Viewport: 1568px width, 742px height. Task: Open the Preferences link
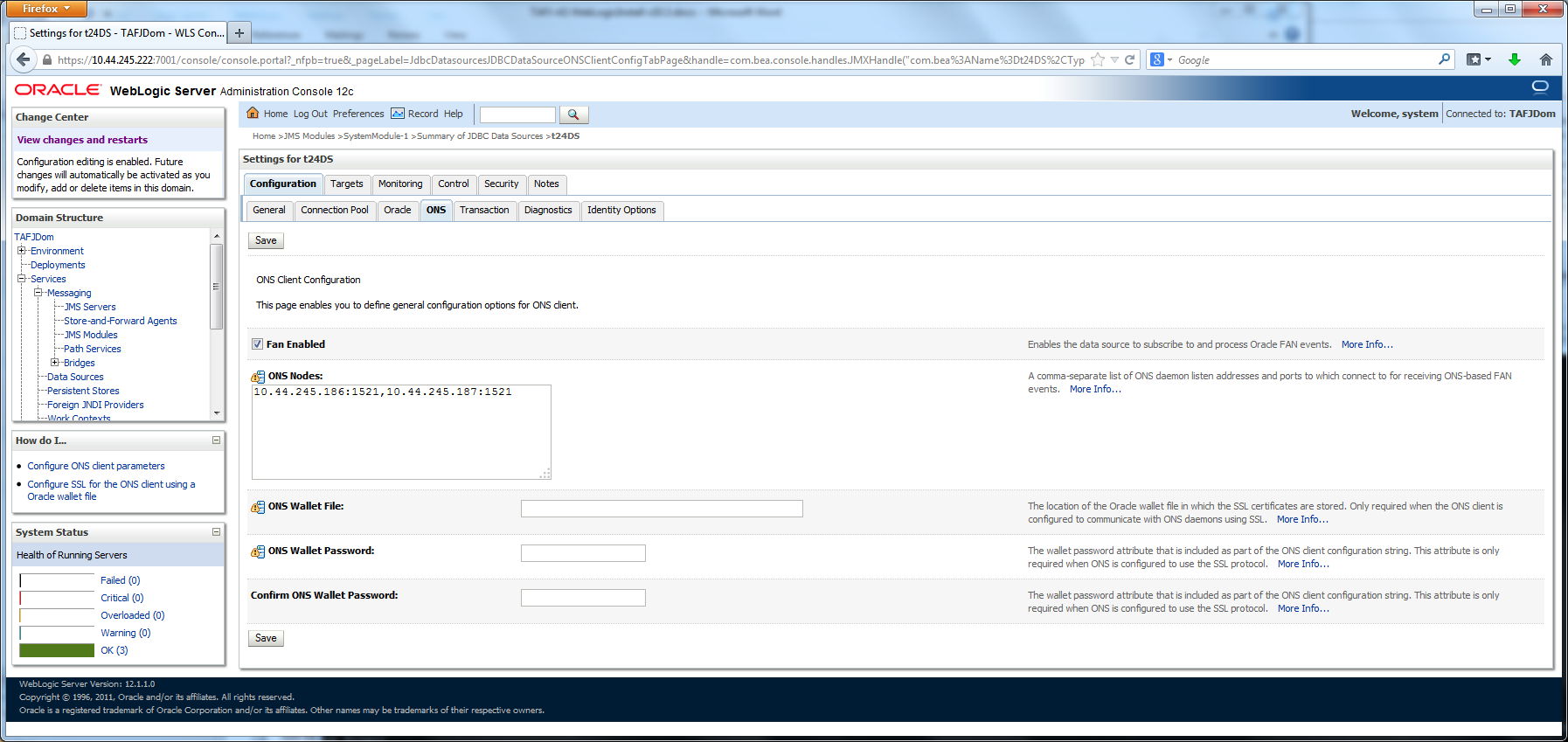click(x=358, y=114)
